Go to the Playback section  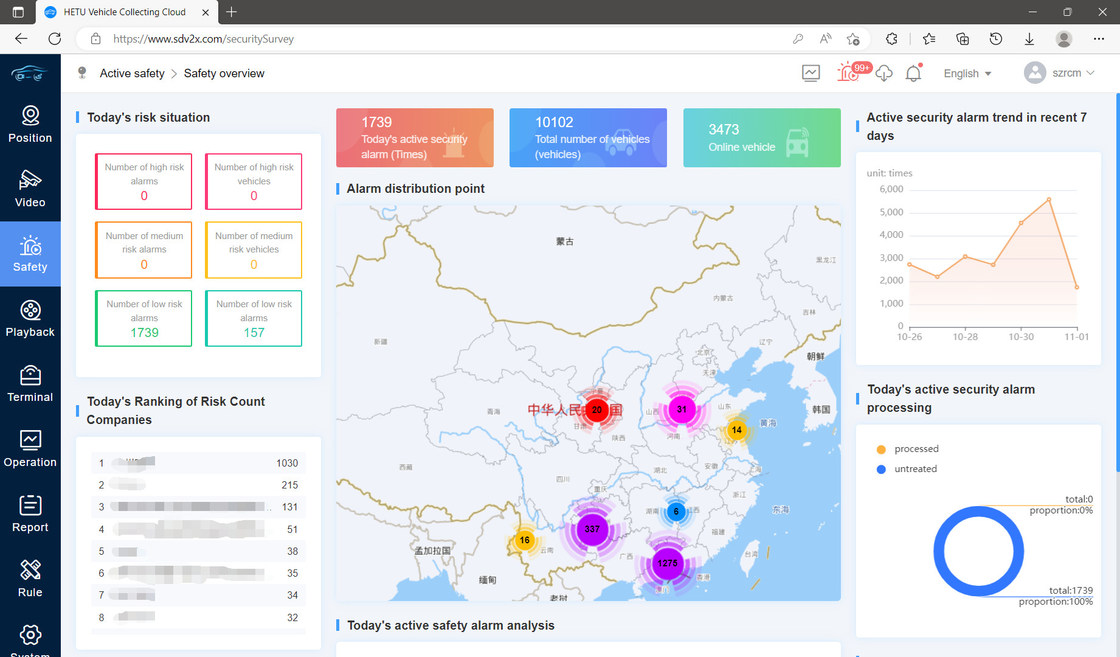coord(30,319)
